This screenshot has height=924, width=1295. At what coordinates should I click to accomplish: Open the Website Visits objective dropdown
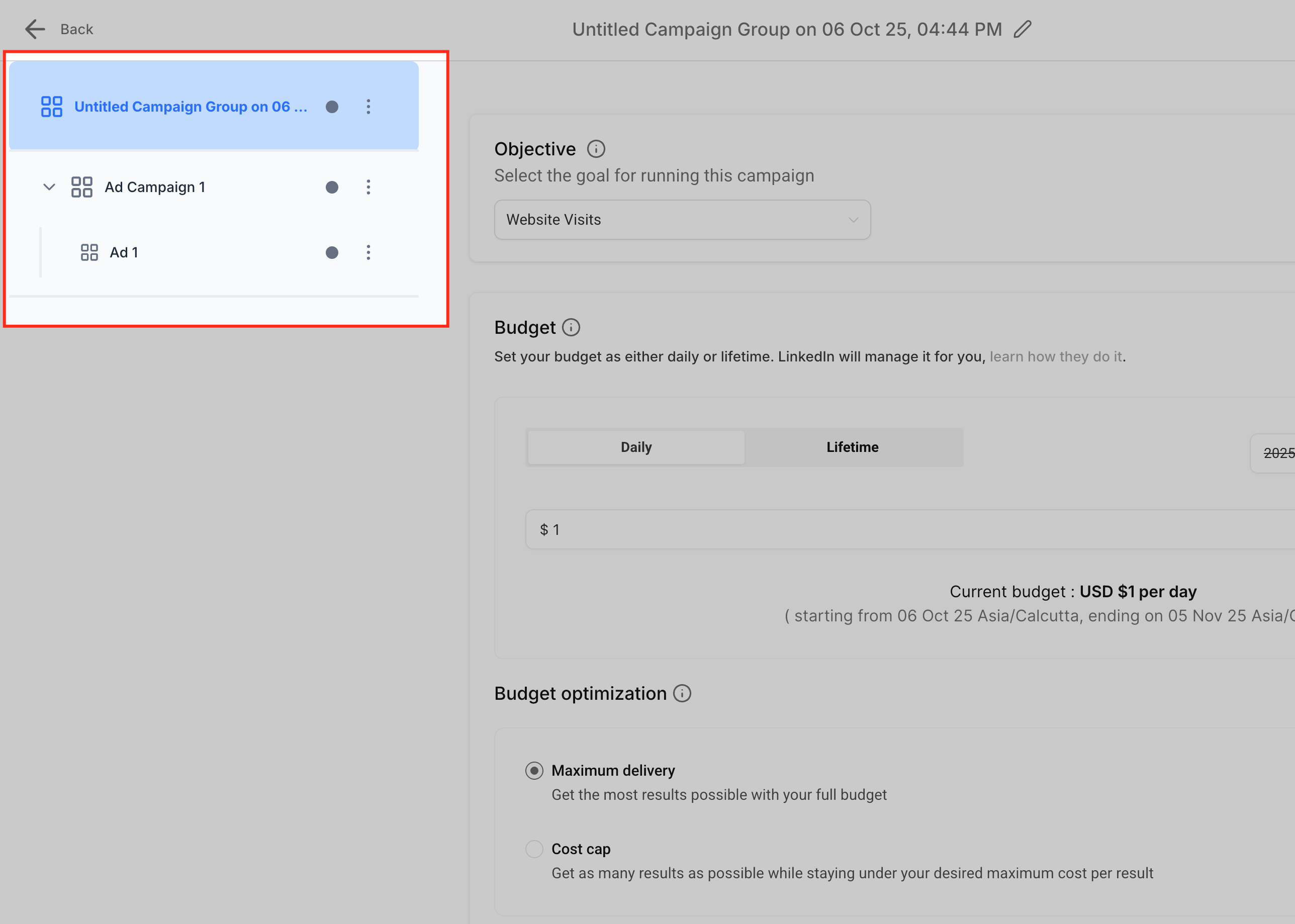(682, 220)
